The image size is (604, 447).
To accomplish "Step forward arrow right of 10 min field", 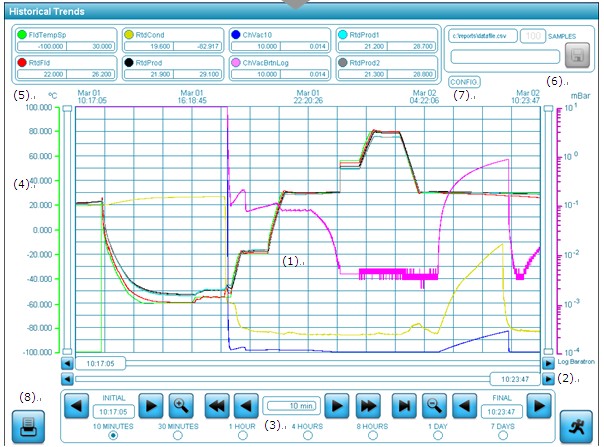I will click(337, 405).
